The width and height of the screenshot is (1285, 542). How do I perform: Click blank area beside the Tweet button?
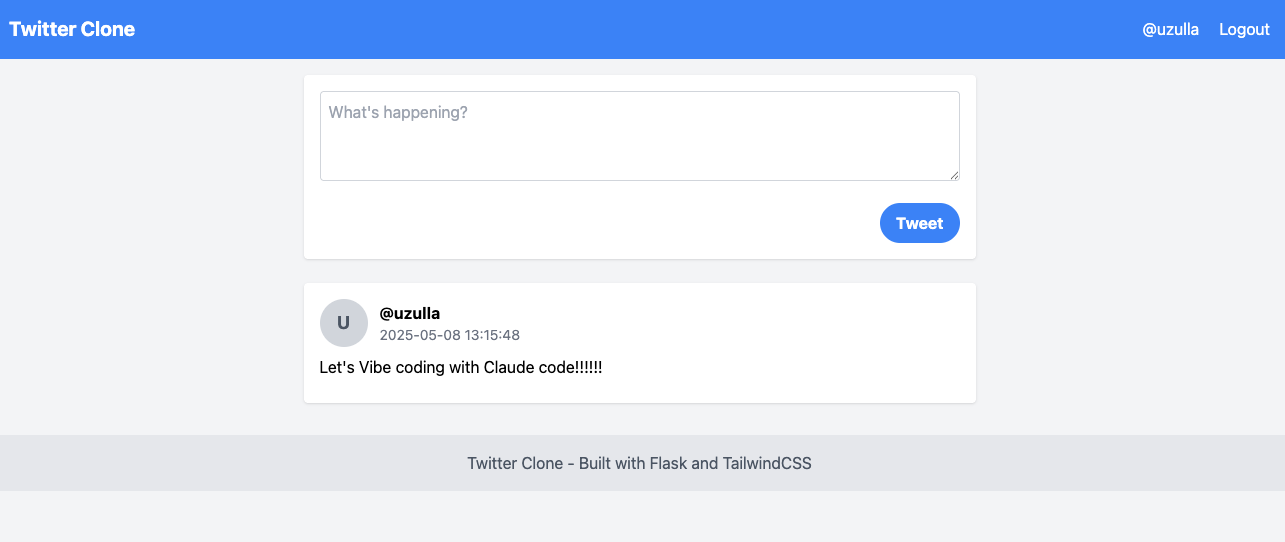(600, 223)
